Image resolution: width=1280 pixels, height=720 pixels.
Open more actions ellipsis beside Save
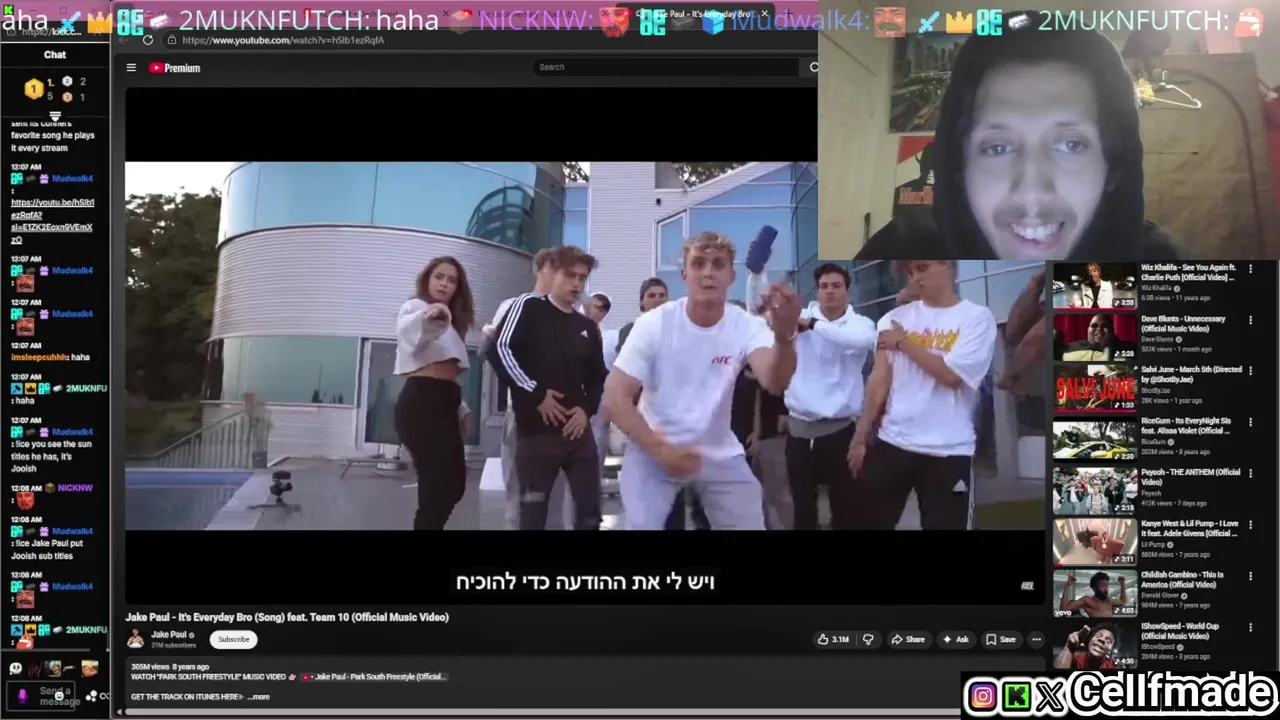(1036, 639)
